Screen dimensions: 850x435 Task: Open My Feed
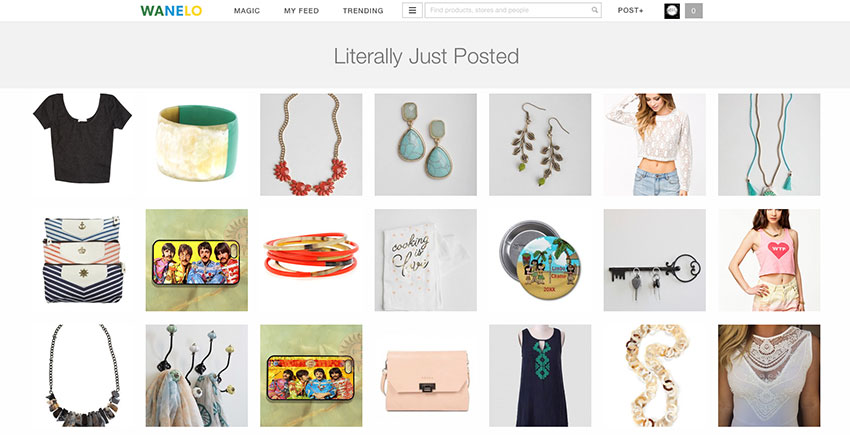(301, 11)
